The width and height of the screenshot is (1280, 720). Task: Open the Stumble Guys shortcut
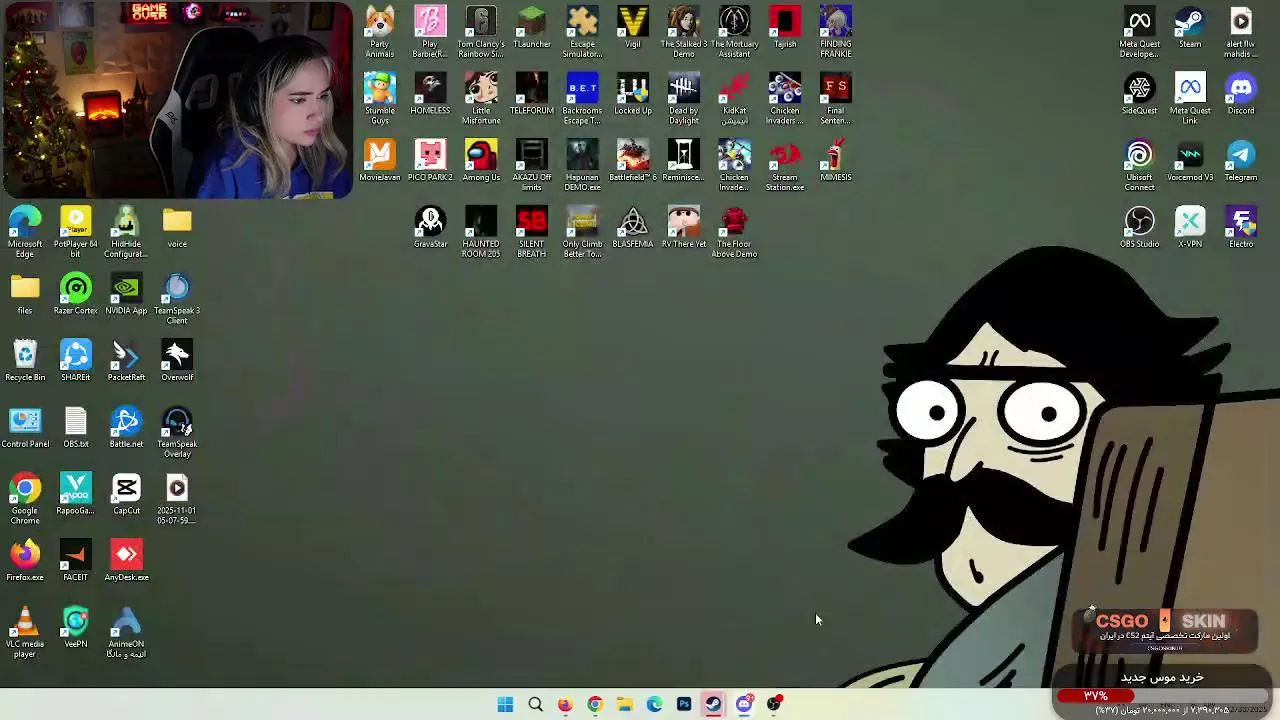pos(379,99)
